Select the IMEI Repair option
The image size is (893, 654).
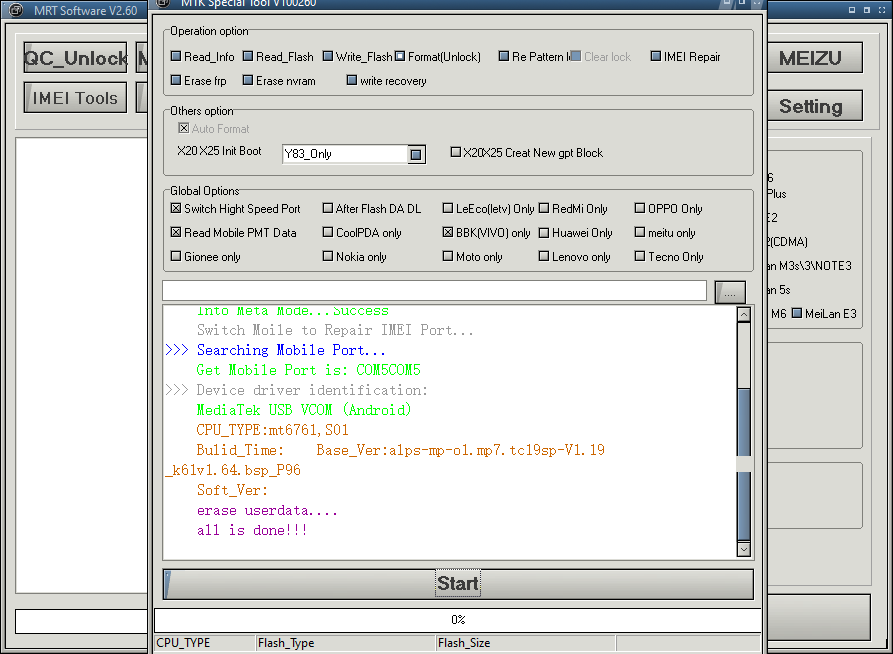pyautogui.click(x=686, y=57)
